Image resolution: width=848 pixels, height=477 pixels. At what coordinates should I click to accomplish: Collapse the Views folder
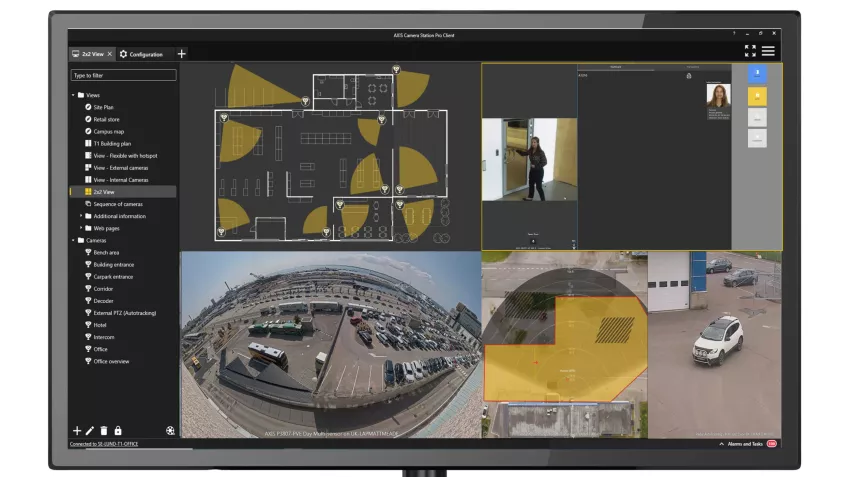[x=74, y=95]
